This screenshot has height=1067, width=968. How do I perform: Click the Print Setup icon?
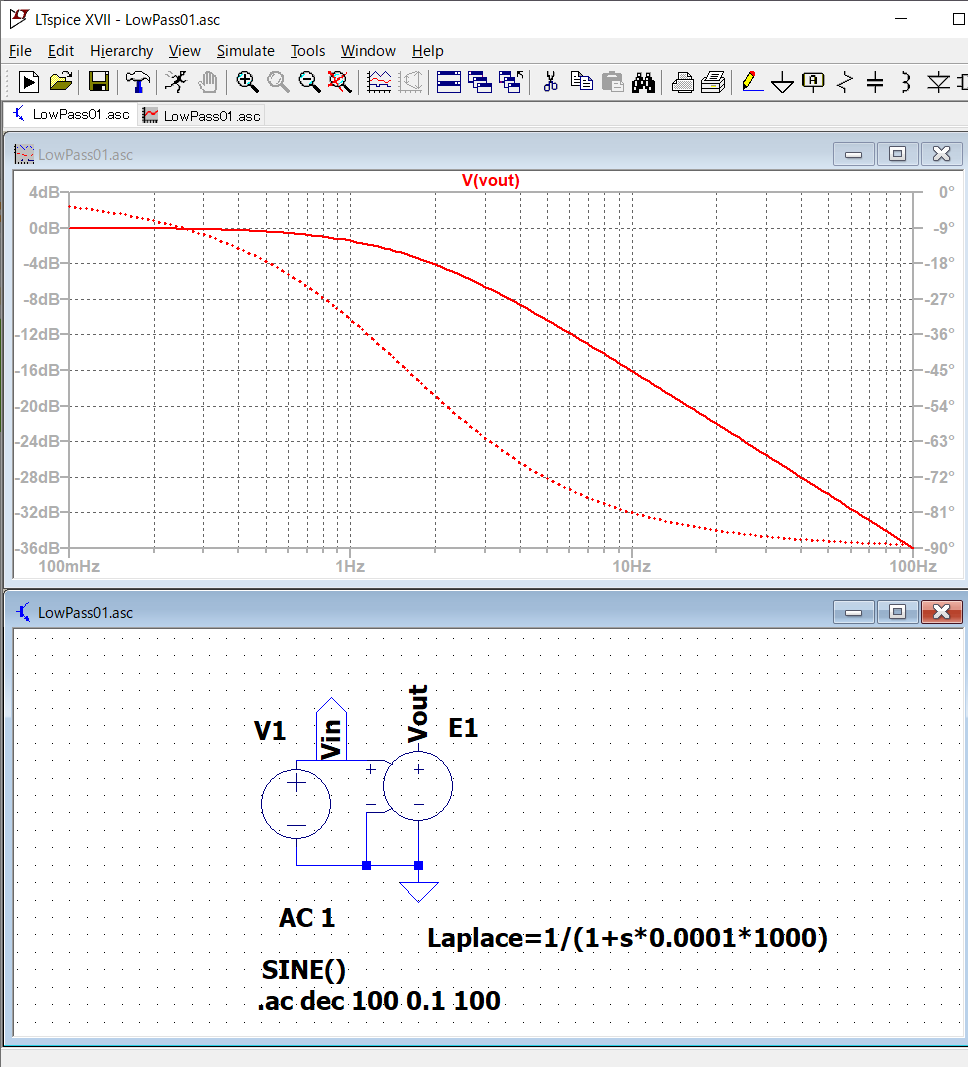pos(682,82)
